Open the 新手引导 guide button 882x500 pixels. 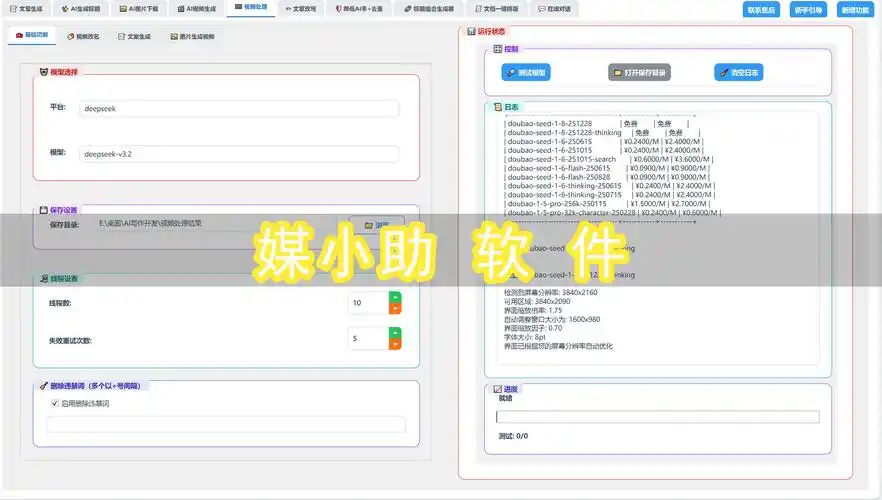click(x=808, y=10)
